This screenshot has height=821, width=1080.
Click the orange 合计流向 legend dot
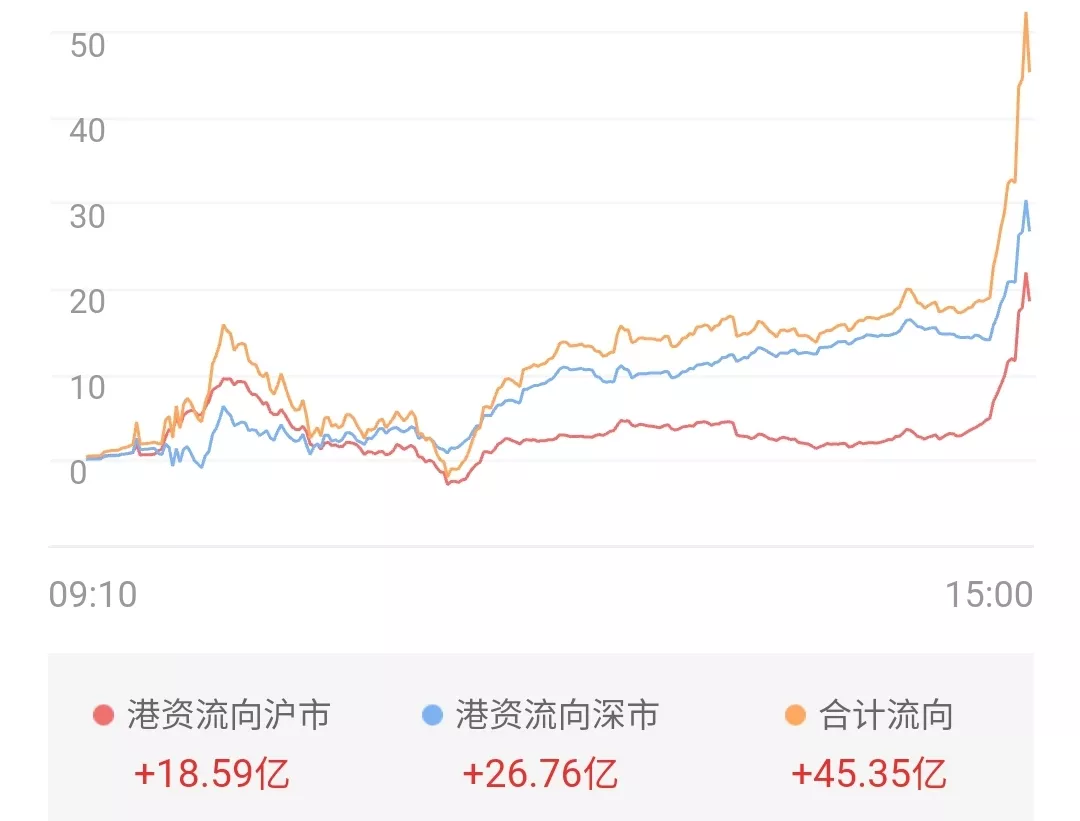(x=795, y=715)
